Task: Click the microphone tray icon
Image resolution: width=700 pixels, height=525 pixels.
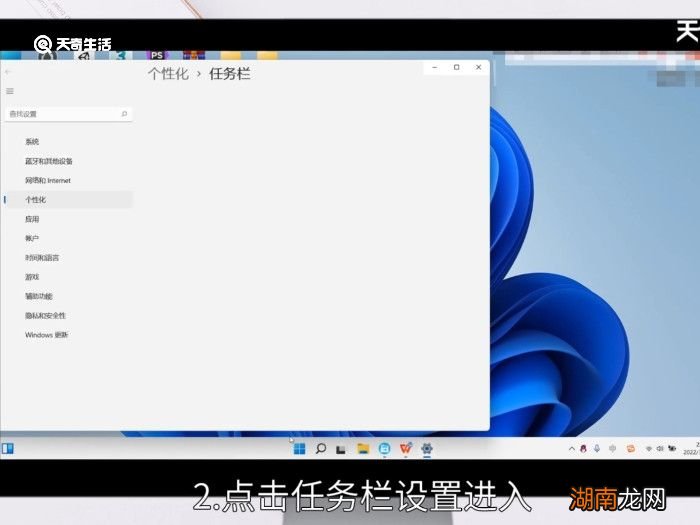Action: pyautogui.click(x=597, y=449)
